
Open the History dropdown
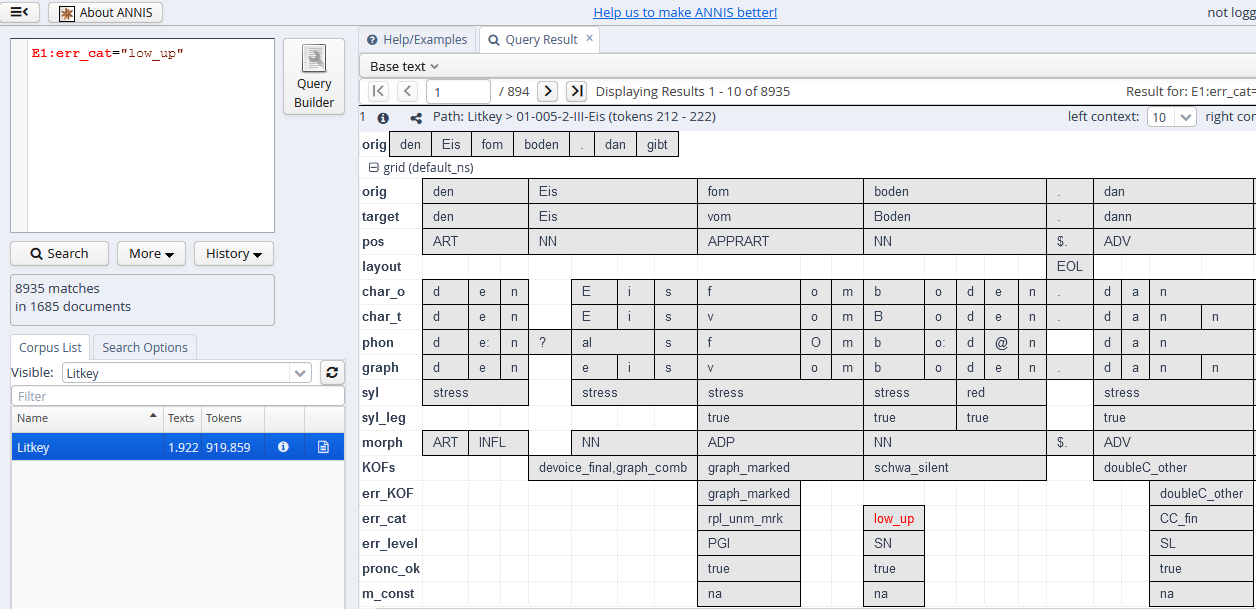pos(233,254)
